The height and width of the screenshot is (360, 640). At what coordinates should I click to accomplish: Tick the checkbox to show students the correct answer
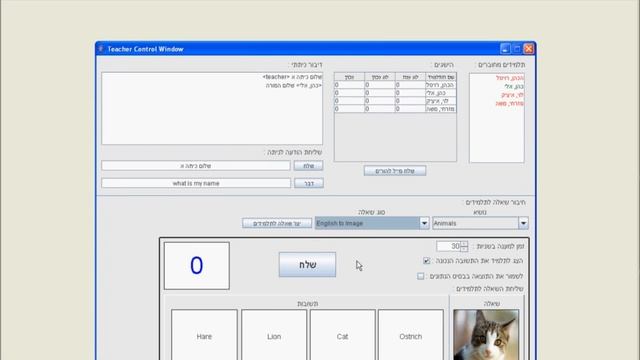pos(427,261)
